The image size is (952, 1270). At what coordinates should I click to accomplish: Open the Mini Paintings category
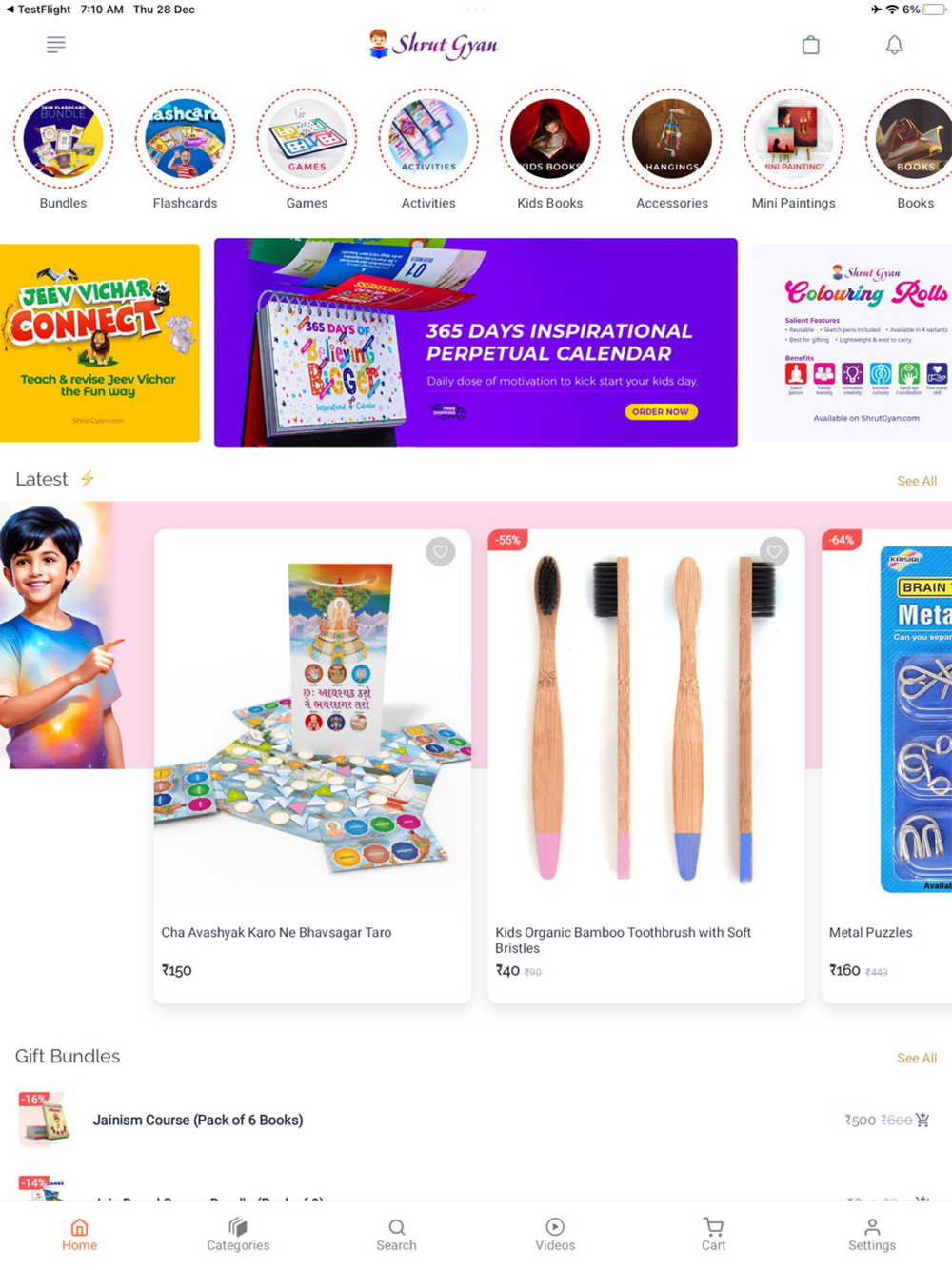(x=794, y=139)
